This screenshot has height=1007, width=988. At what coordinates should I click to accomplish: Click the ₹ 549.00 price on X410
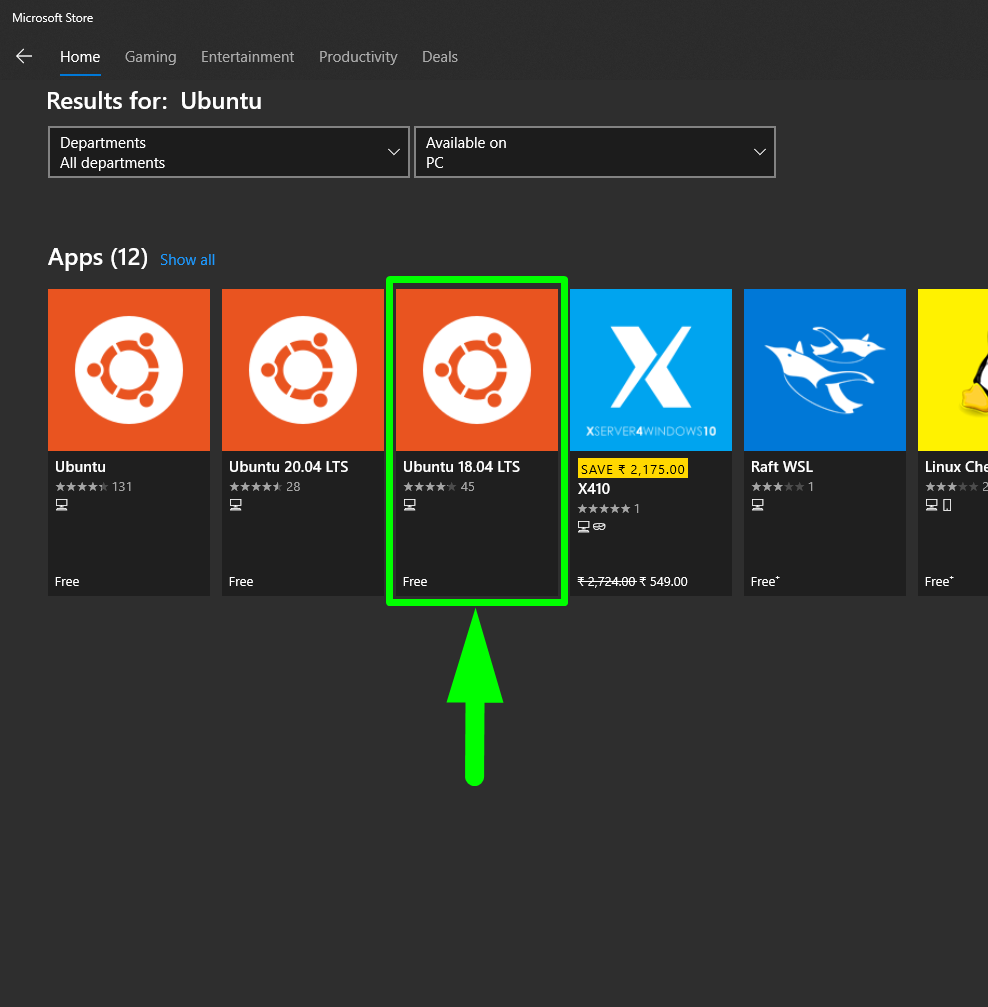tap(664, 581)
